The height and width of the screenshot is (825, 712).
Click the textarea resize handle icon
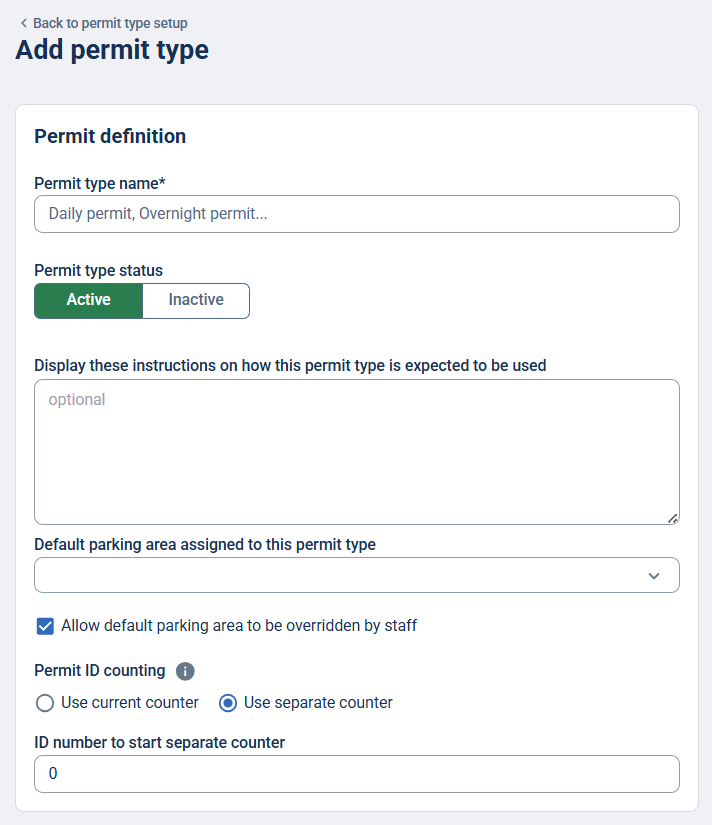point(673,518)
